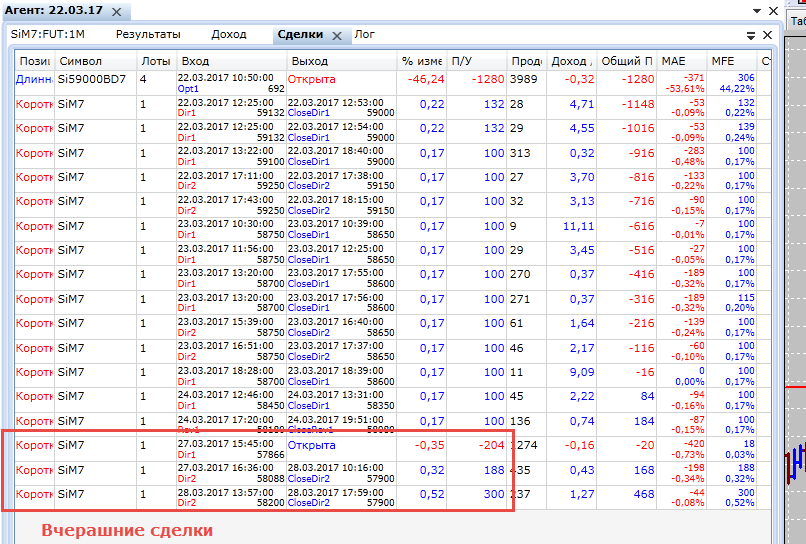Image resolution: width=806 pixels, height=544 pixels.
Task: Sort by Общий П column header
Action: (x=627, y=61)
